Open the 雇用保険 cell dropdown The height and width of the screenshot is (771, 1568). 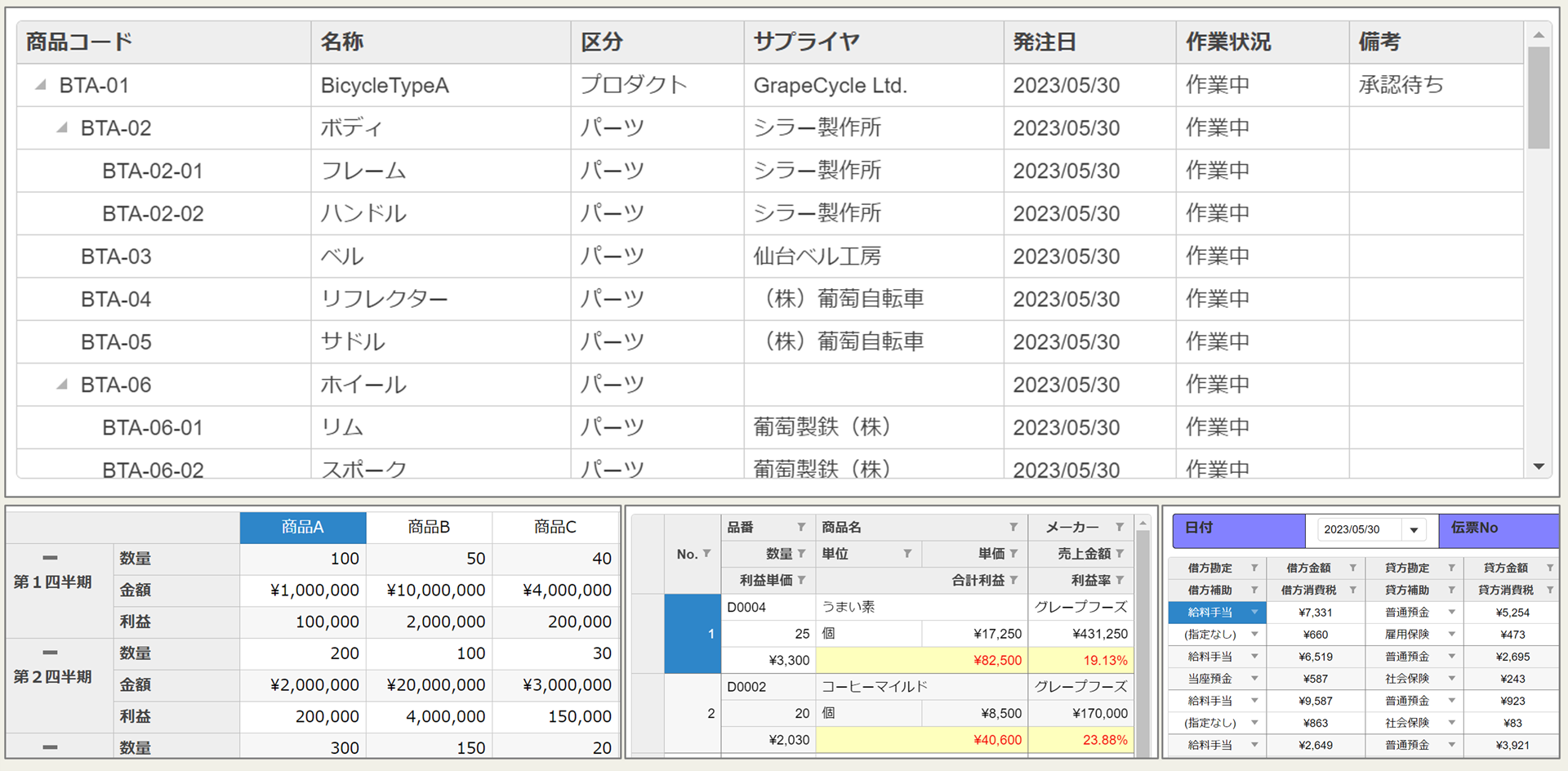tap(1451, 634)
